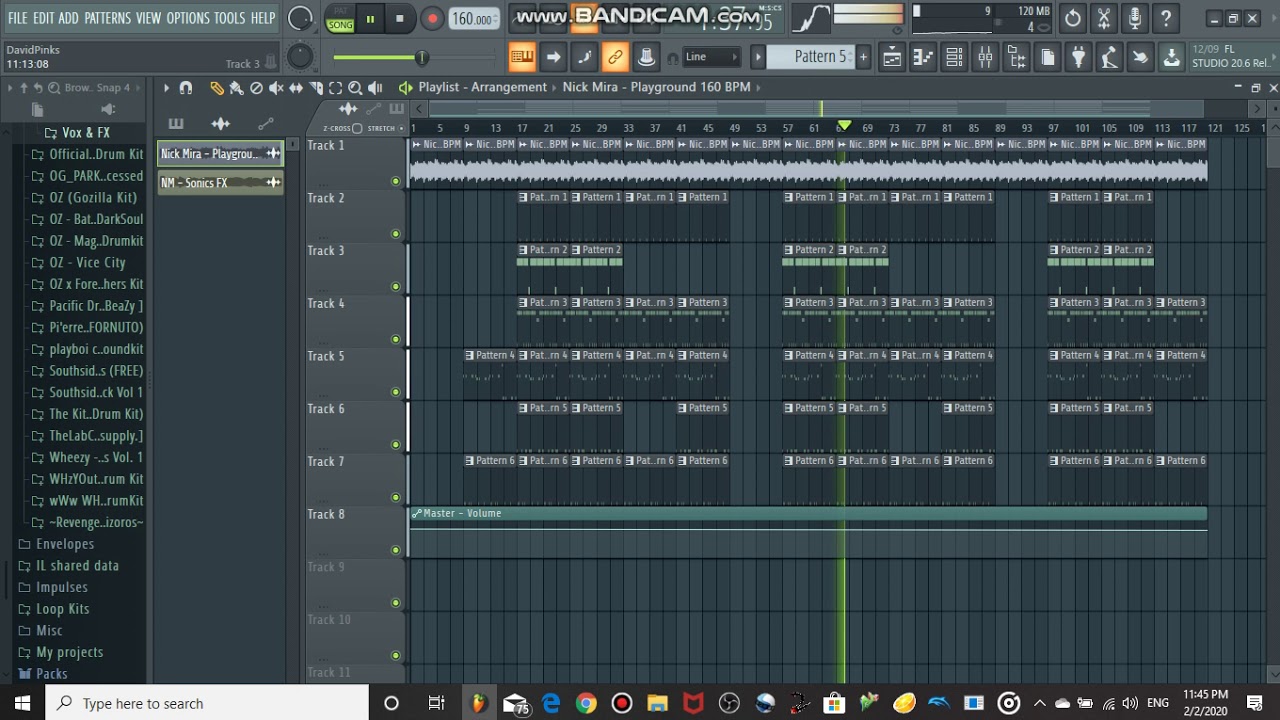The image size is (1280, 720).
Task: Toggle the Z-CROSS option
Action: point(357,128)
